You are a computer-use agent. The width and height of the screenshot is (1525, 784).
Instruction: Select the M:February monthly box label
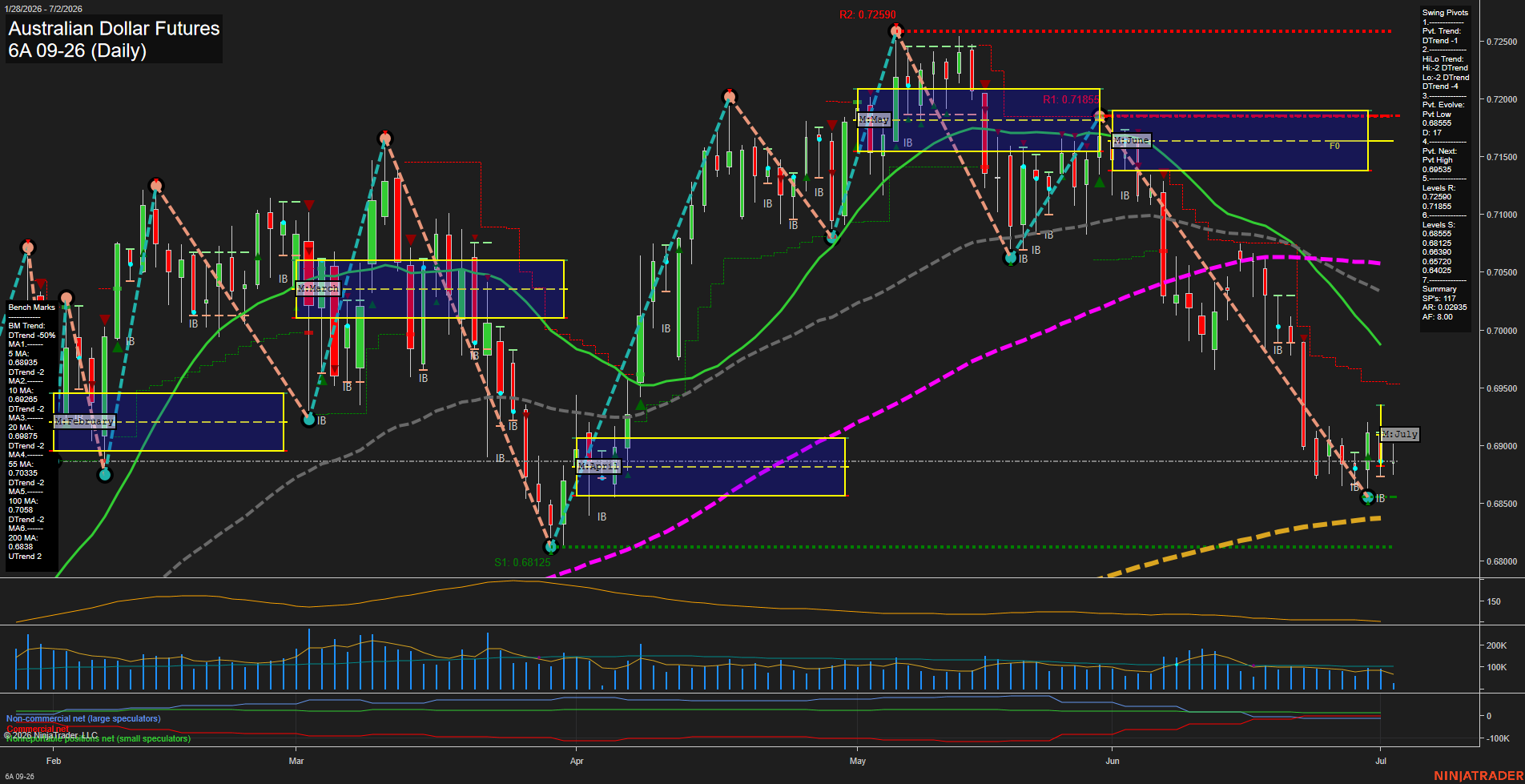tap(84, 421)
